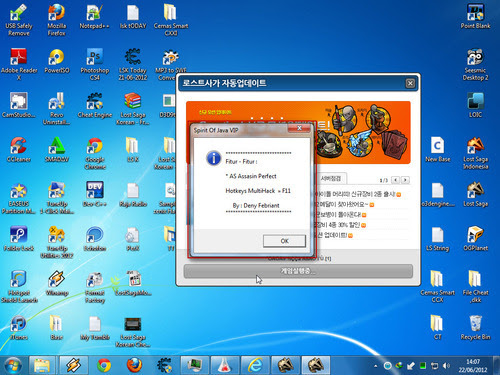Open Internet Explorer from taskbar
The image size is (500, 375).
point(255,365)
